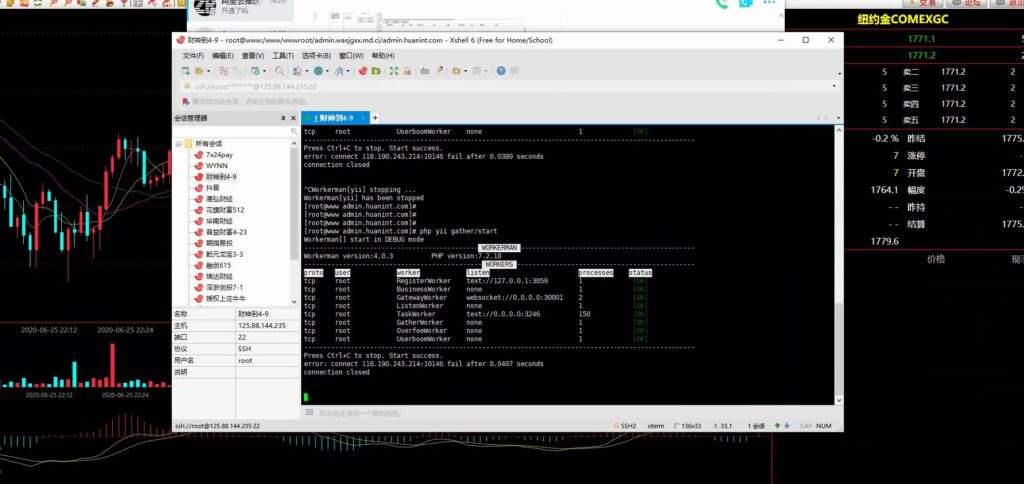Pin the session manager panel
Screen dimensions: 1024x484
[283, 118]
